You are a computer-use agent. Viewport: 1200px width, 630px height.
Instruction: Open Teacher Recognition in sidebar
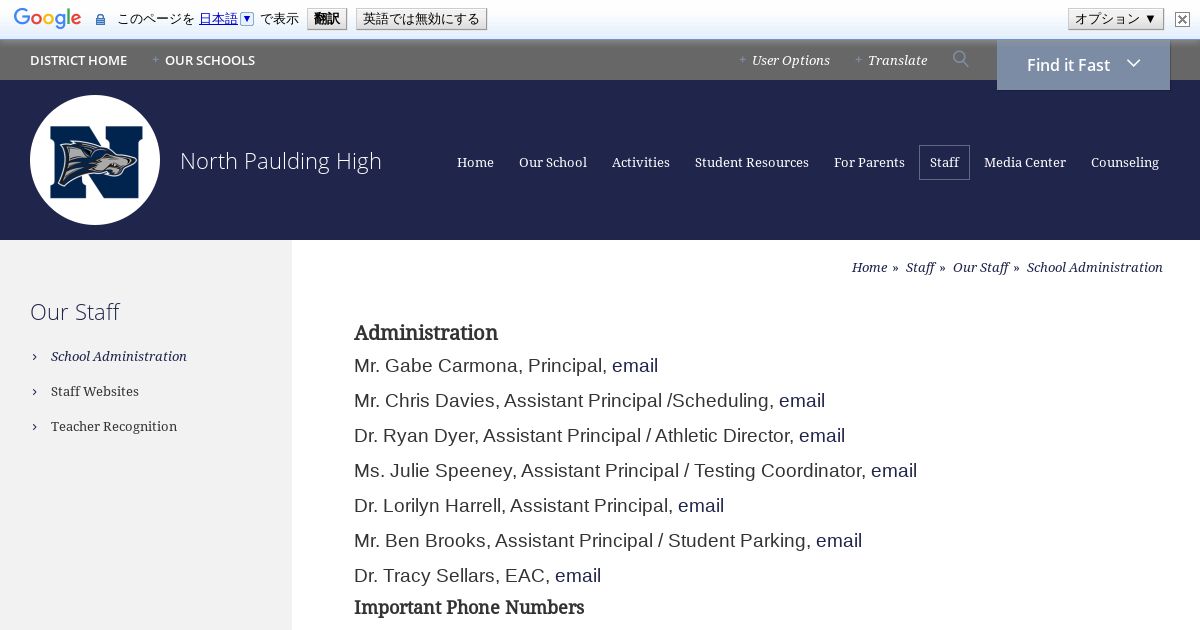click(x=114, y=426)
